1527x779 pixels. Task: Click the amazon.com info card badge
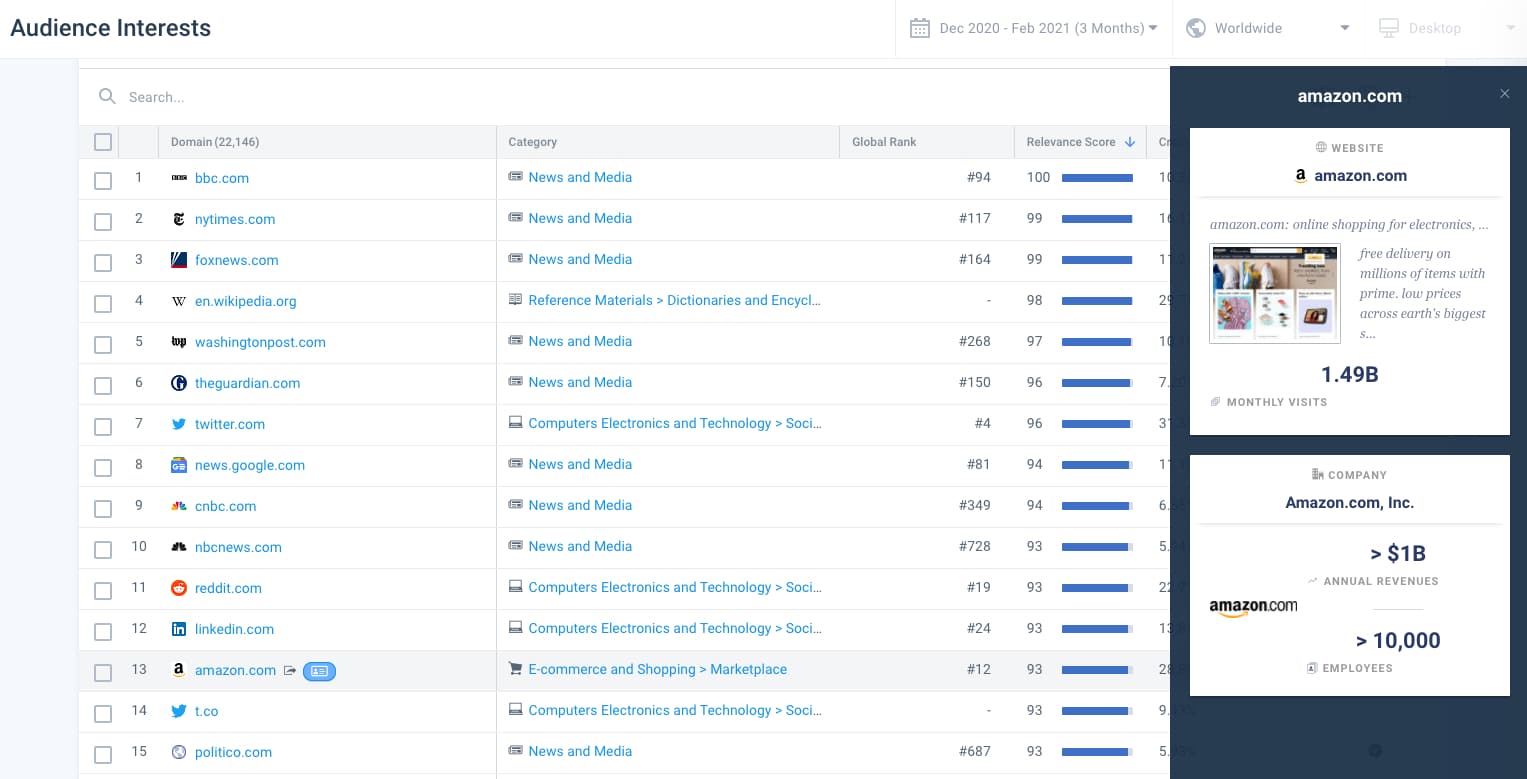(x=319, y=671)
